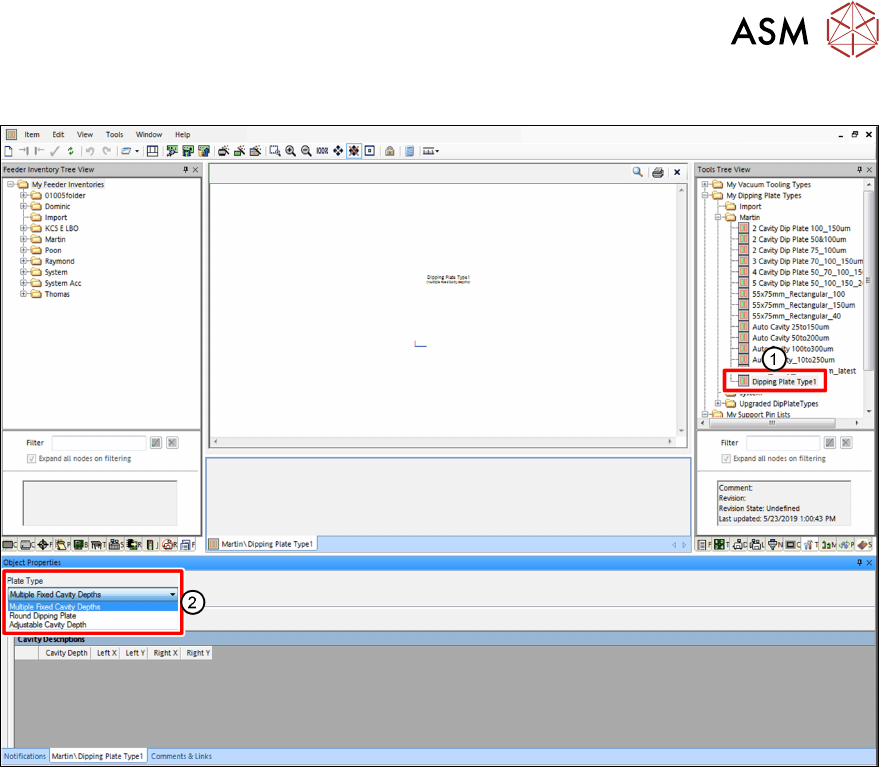Collapse My Dipping Plate Types node
The height and width of the screenshot is (767, 879).
click(x=705, y=195)
